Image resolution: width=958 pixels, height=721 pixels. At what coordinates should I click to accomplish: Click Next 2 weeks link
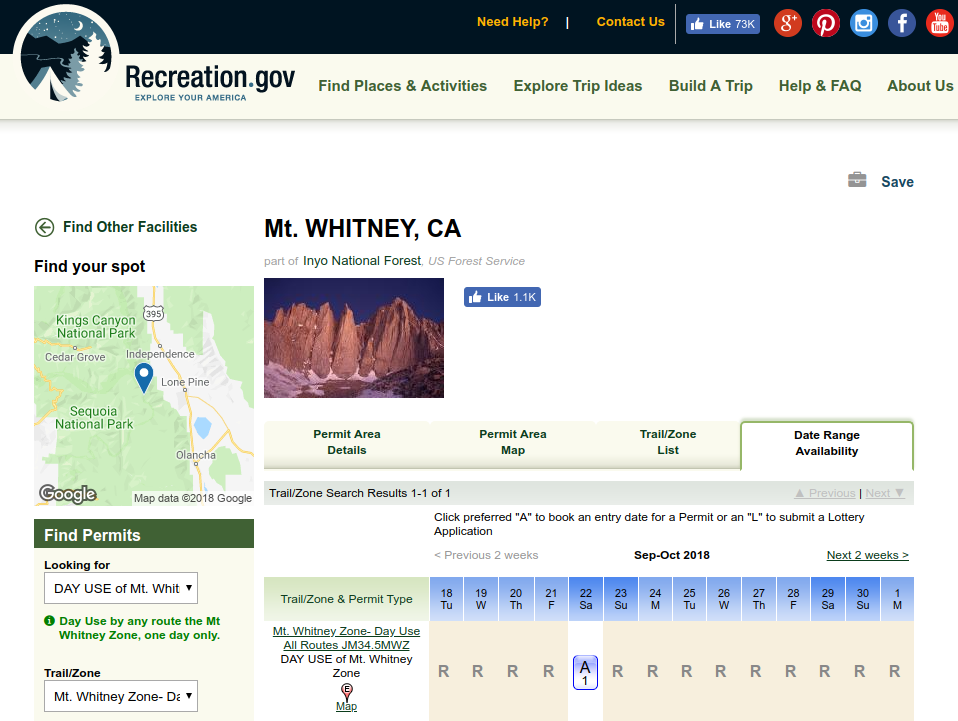pos(867,555)
